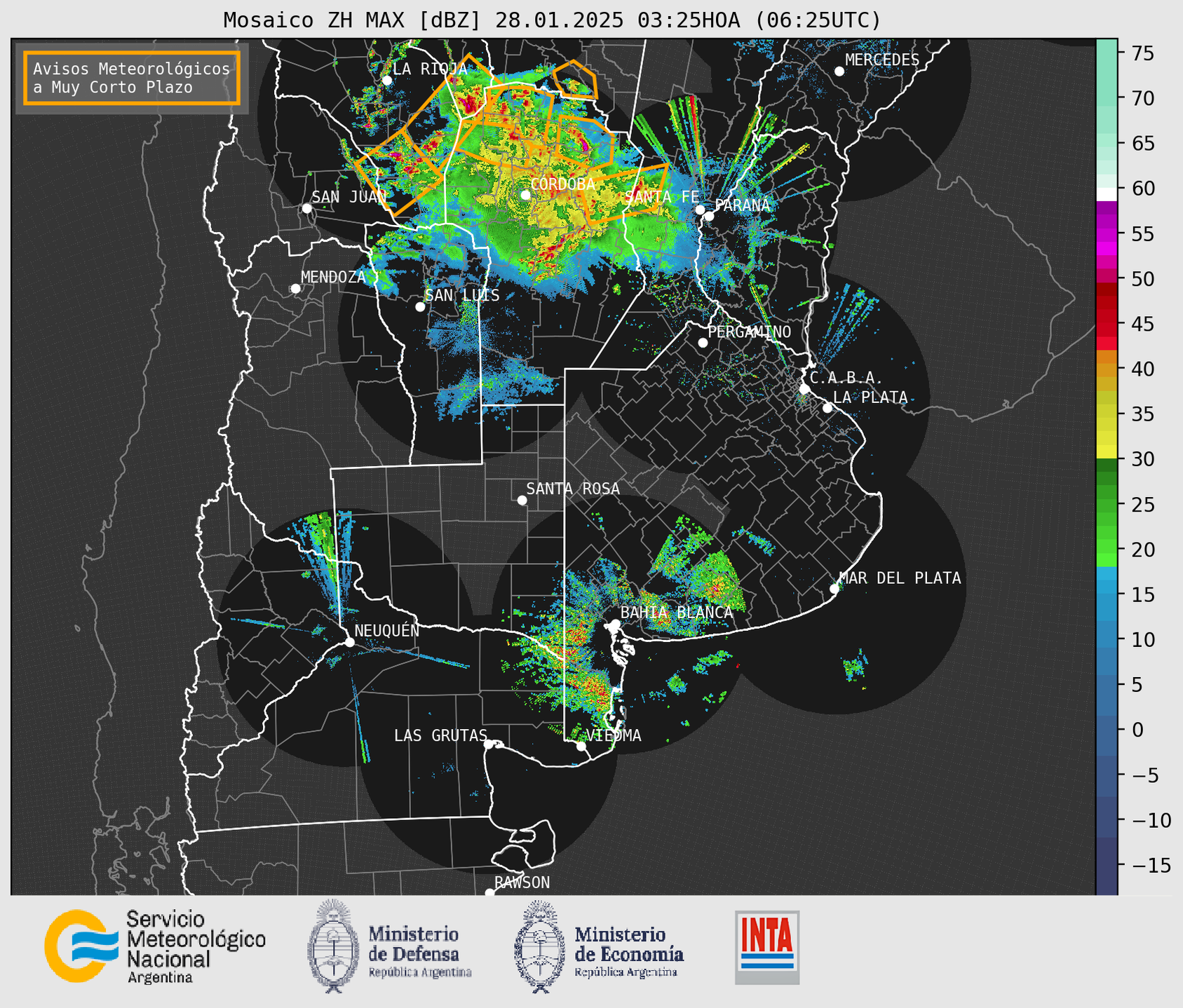The height and width of the screenshot is (1008, 1183).
Task: Click the green 25 dBZ color band
Action: click(1107, 505)
